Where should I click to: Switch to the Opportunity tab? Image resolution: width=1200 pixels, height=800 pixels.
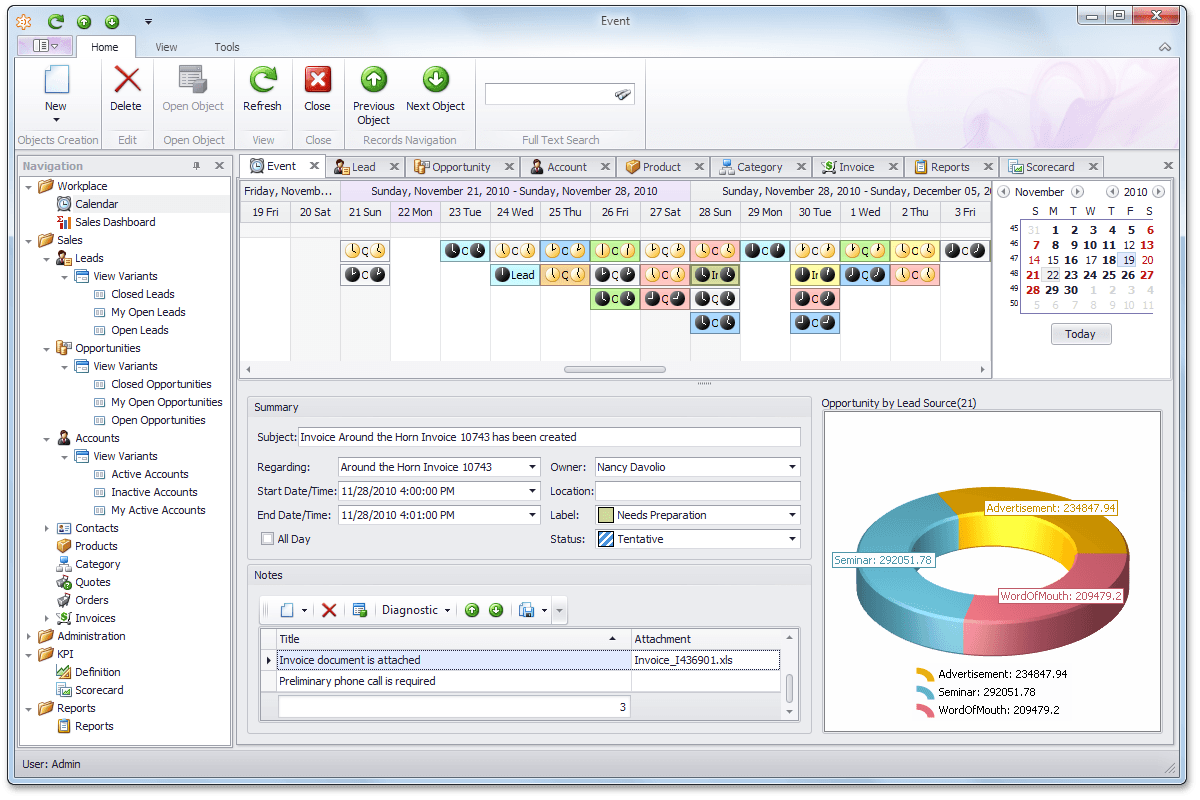point(460,167)
